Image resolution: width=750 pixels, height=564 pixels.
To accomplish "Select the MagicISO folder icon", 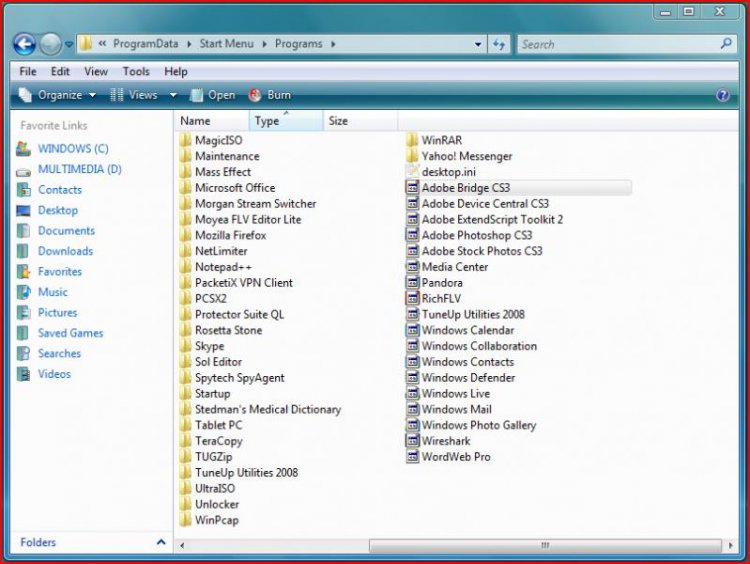I will (x=185, y=141).
